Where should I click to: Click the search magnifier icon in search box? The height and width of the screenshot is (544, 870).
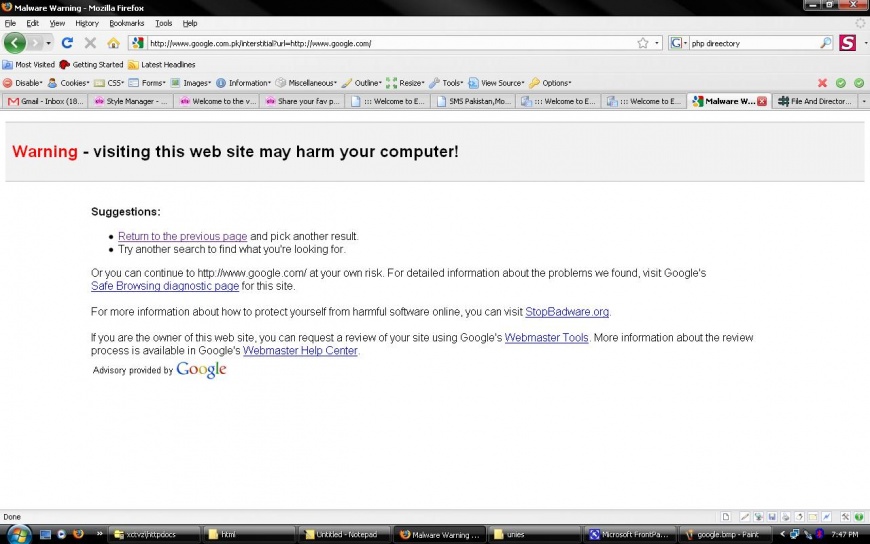[826, 43]
